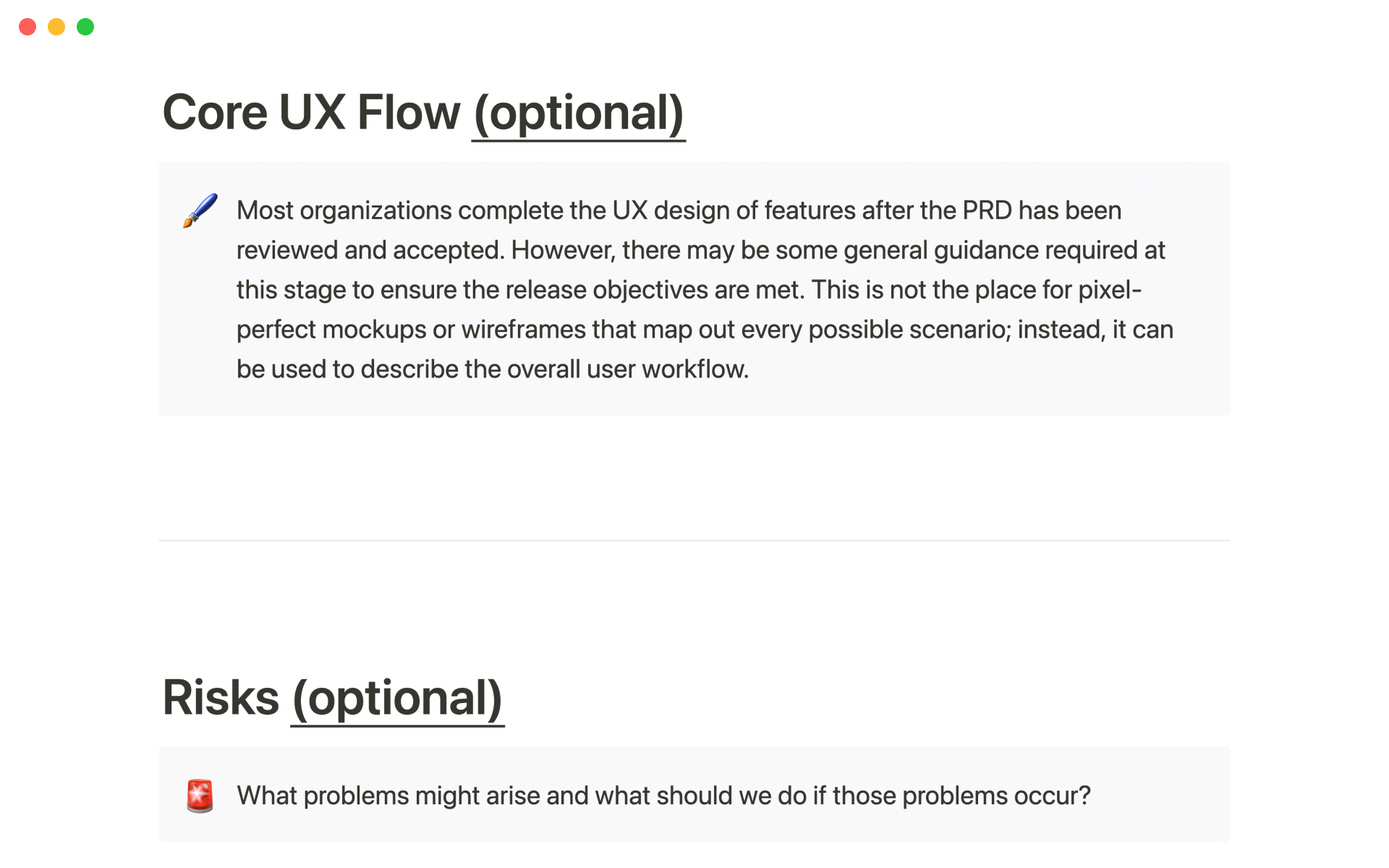1389x868 pixels.
Task: Select the horizontal divider line between sections
Action: tap(694, 540)
